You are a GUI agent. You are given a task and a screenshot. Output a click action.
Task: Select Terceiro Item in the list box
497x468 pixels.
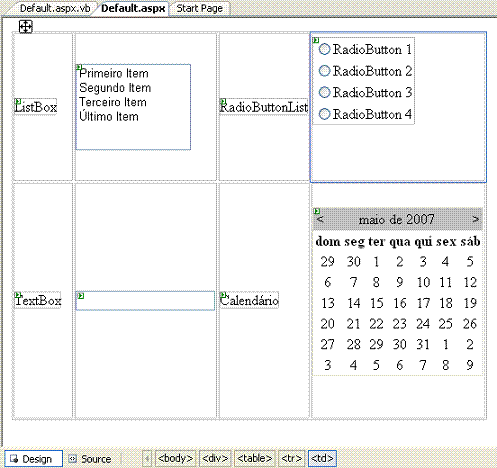coord(113,102)
